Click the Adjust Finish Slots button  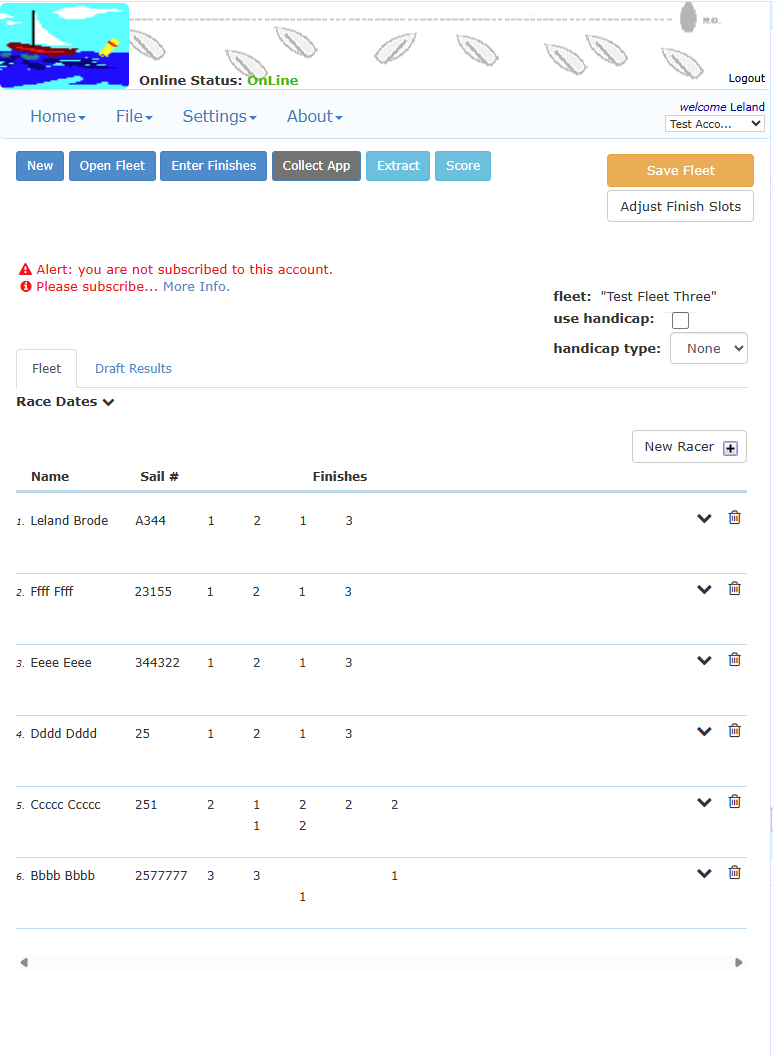pos(680,206)
